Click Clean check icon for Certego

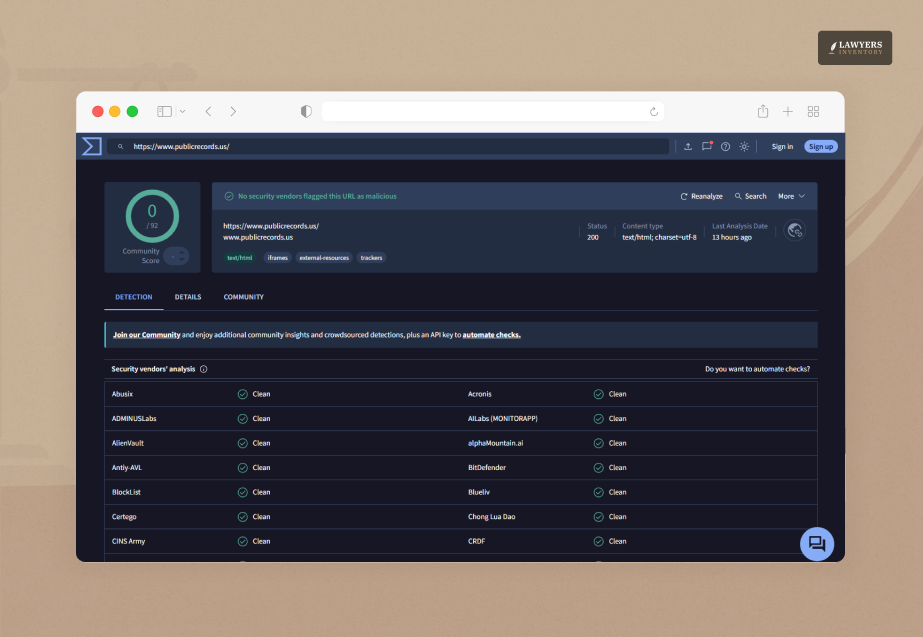point(243,517)
